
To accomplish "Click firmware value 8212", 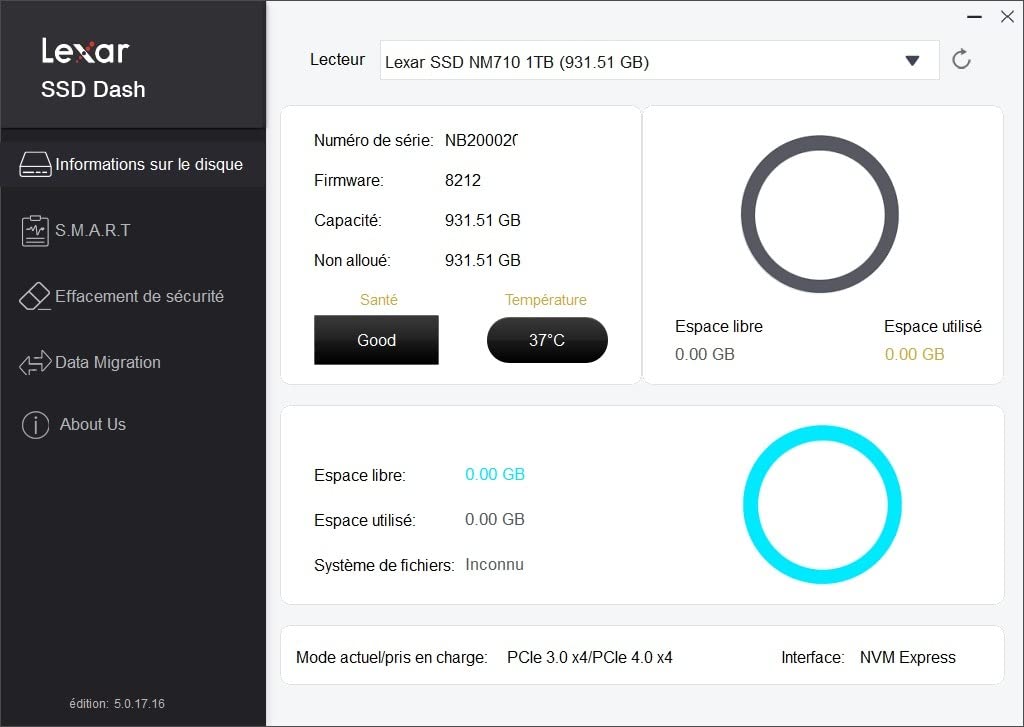I will (462, 180).
